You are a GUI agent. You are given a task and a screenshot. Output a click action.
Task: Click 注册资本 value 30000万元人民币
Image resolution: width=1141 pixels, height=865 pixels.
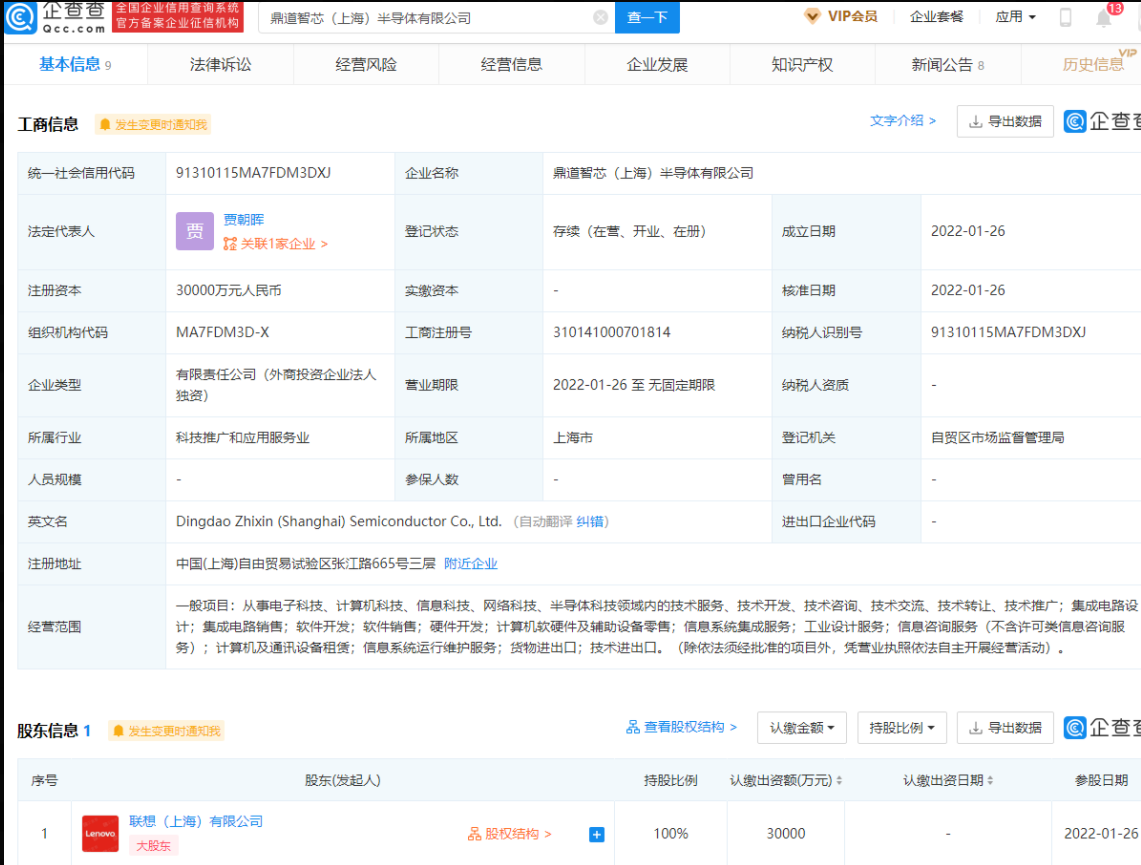(x=228, y=290)
